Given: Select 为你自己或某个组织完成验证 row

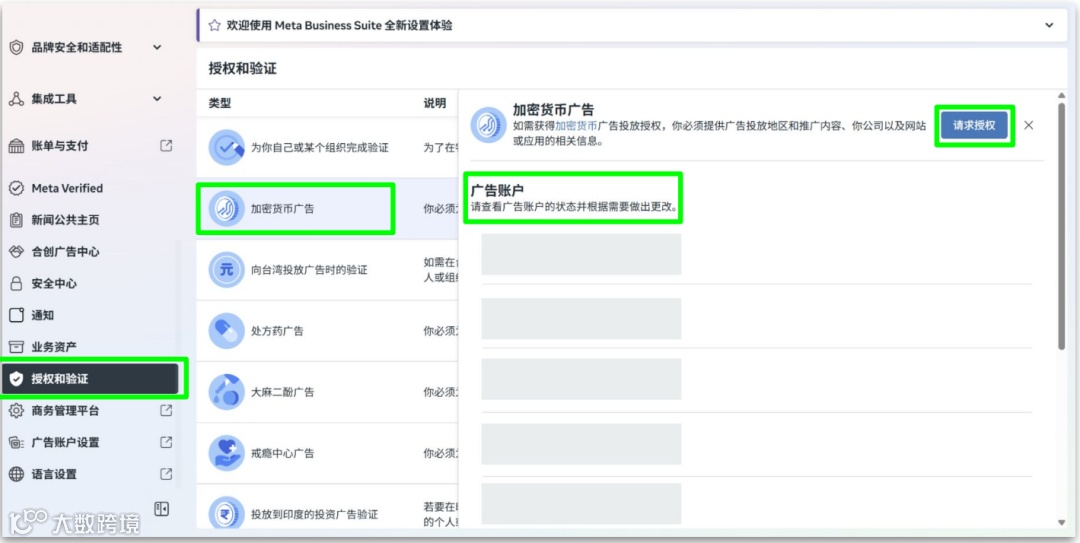Looking at the screenshot, I should click(x=327, y=147).
